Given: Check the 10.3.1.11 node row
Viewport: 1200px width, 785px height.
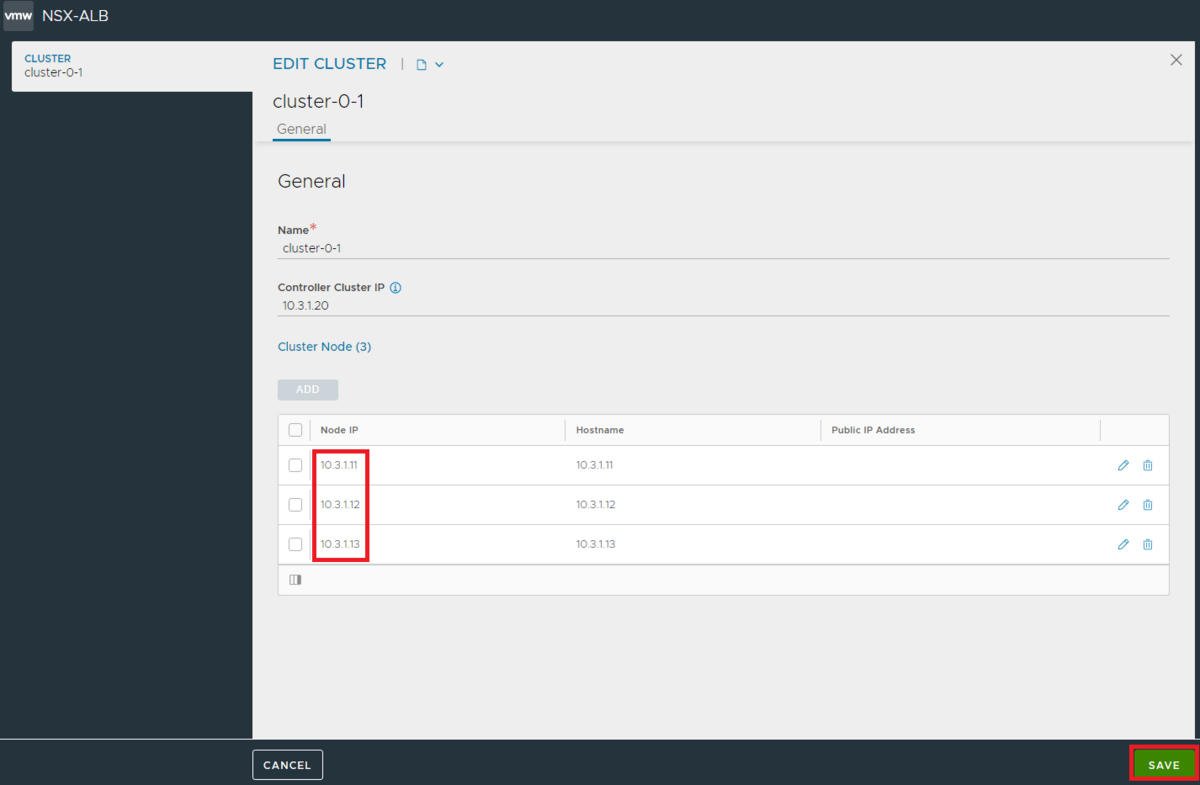Looking at the screenshot, I should [x=295, y=465].
